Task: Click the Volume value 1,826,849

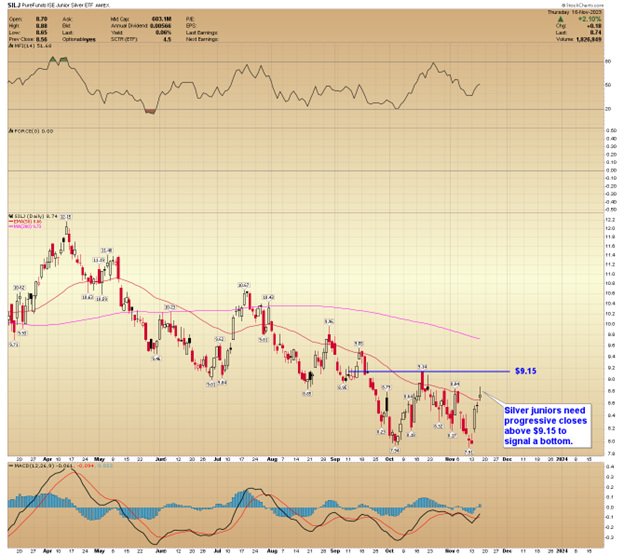Action: click(589, 39)
